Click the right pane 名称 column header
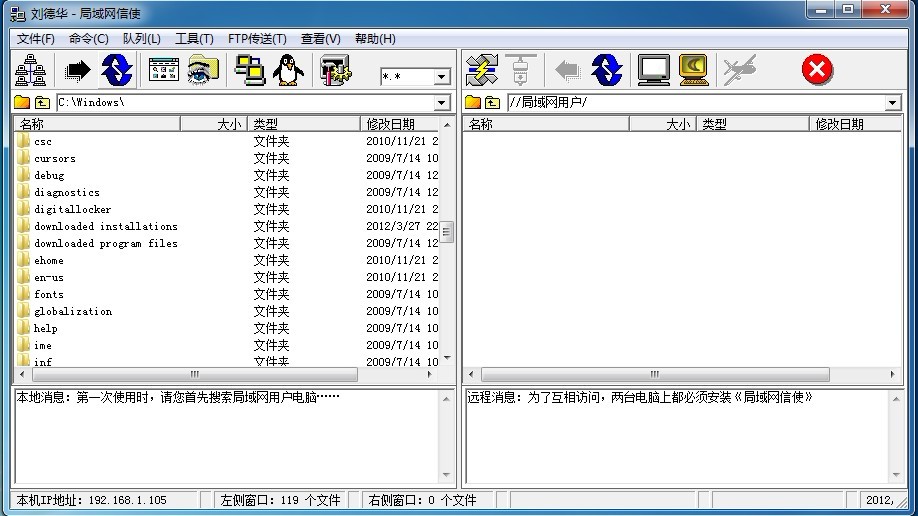Screen dimensions: 918x516 click(546, 124)
